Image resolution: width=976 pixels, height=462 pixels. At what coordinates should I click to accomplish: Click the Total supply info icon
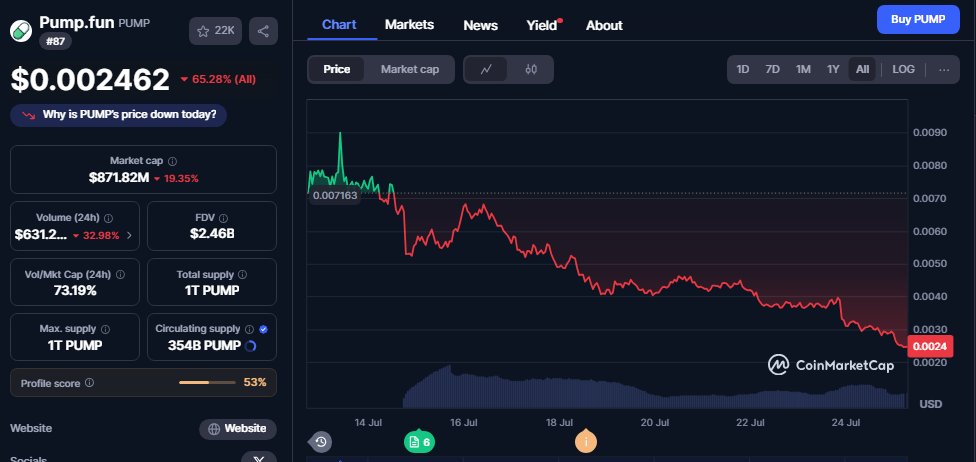click(x=242, y=275)
